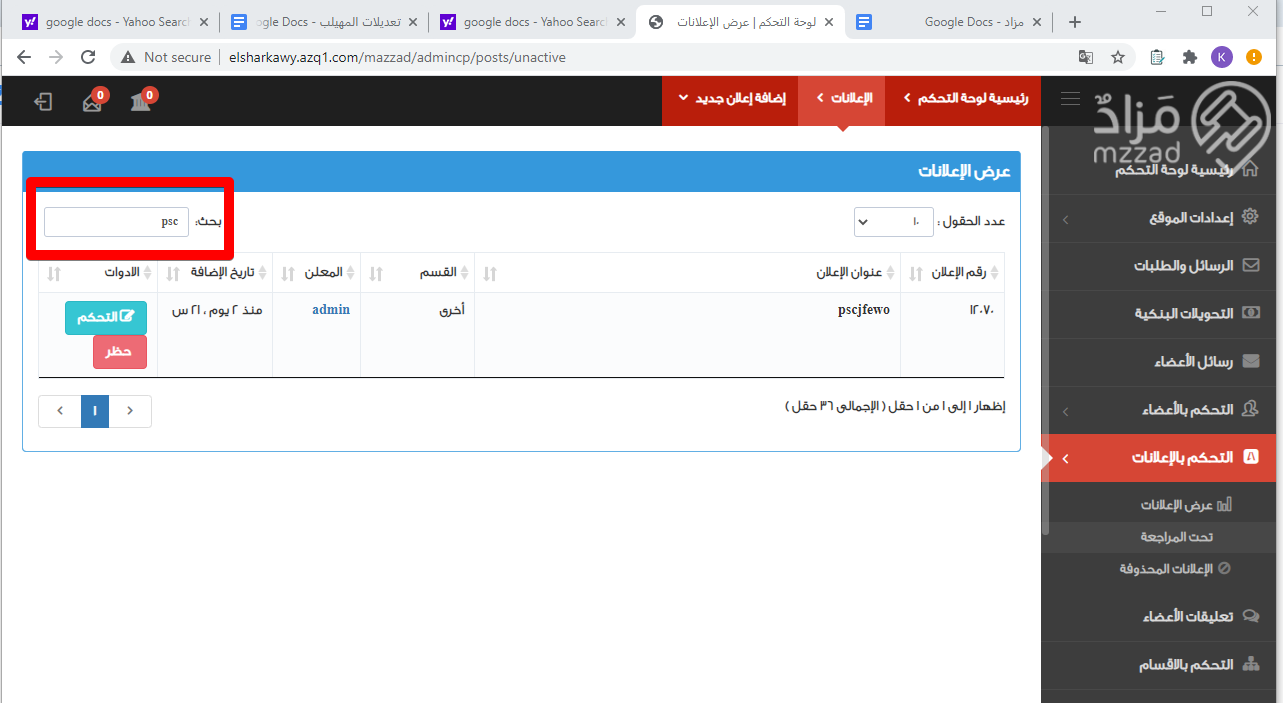Bookmark this page with the star icon
Image resolution: width=1283 pixels, height=703 pixels.
(x=1118, y=57)
